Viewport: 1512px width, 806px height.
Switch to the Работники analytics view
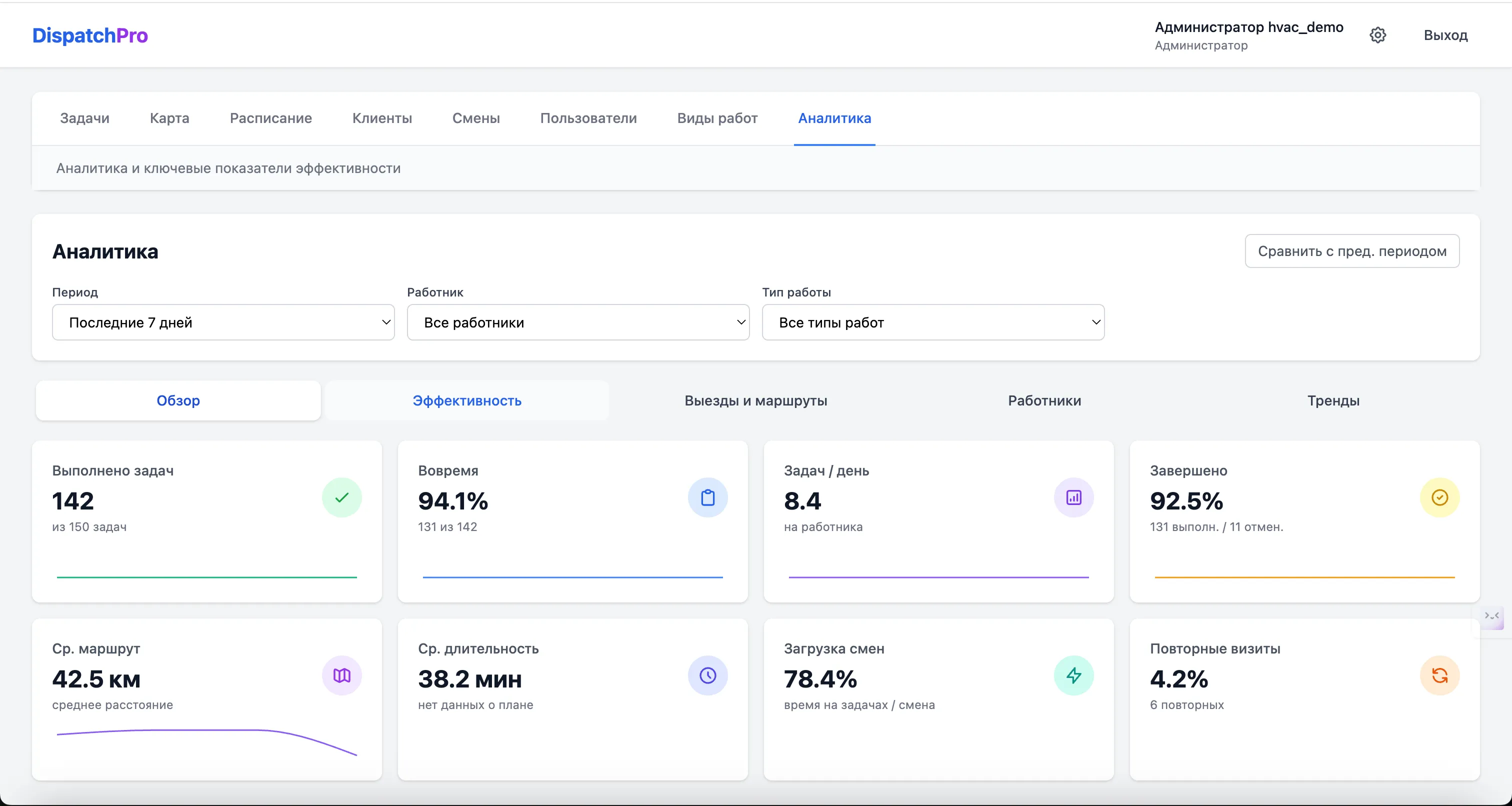click(1045, 401)
